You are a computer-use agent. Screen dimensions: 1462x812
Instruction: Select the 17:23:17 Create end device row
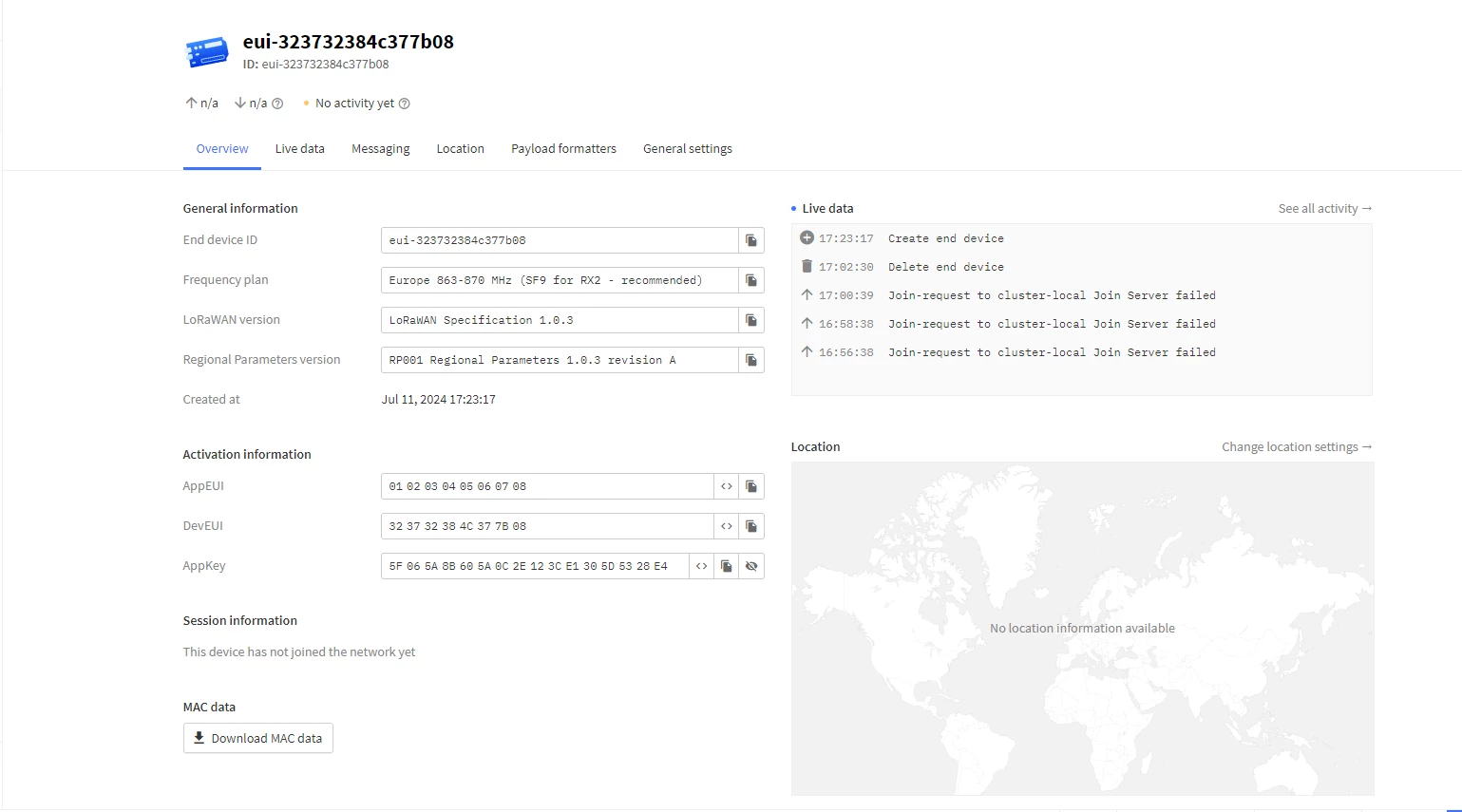[1081, 238]
